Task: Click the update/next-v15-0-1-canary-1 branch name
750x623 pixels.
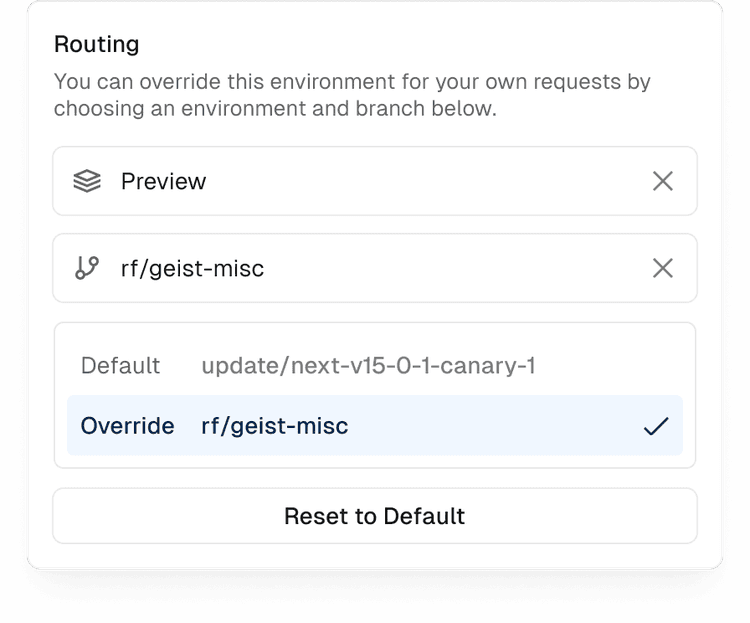Action: (368, 366)
